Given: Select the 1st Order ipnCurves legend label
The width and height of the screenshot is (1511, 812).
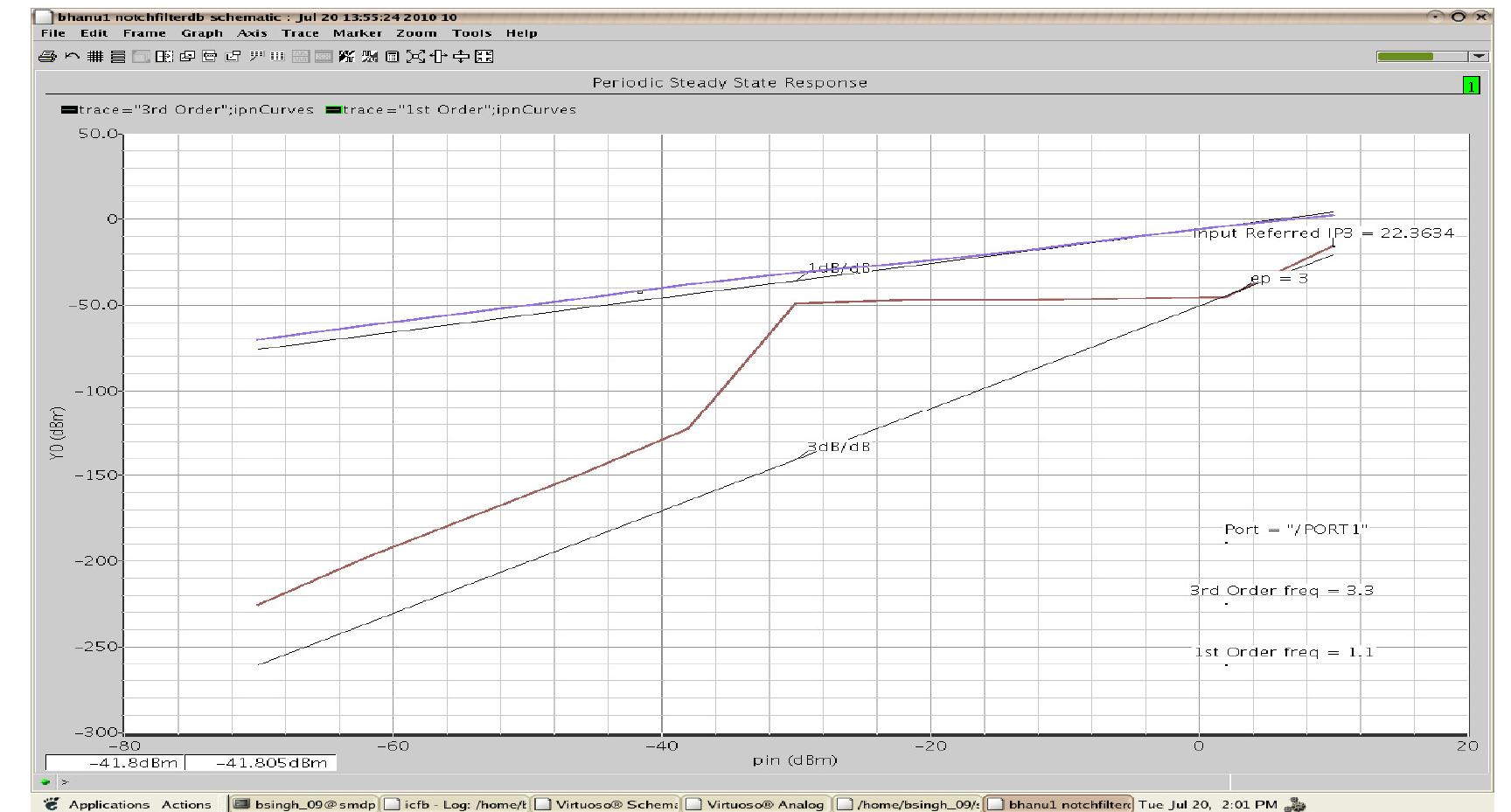Looking at the screenshot, I should click(x=459, y=110).
